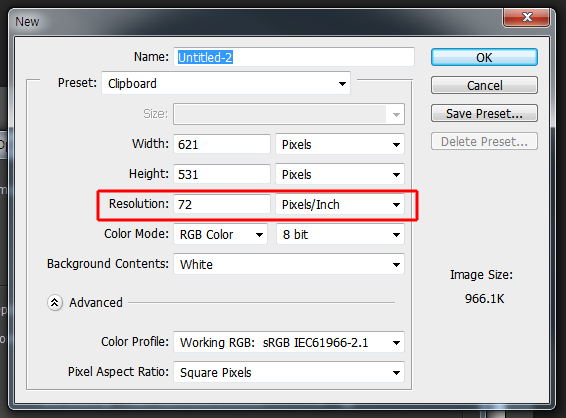Screen dimensions: 566x418
Task: Open the Preset Clipboard dropdown
Action: (x=226, y=83)
